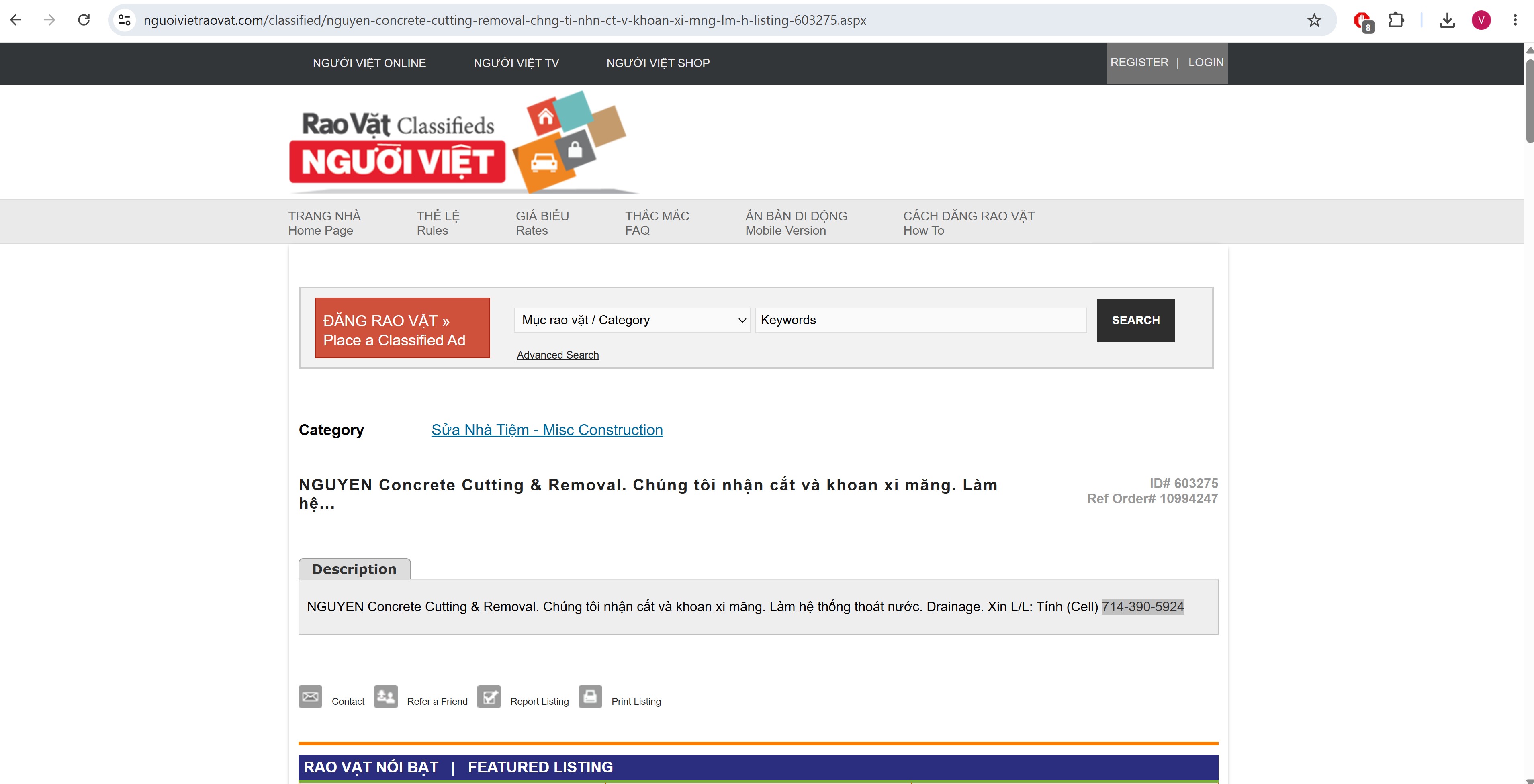Go to Trang Nhà Home Page
The width and height of the screenshot is (1534, 784).
(x=325, y=223)
